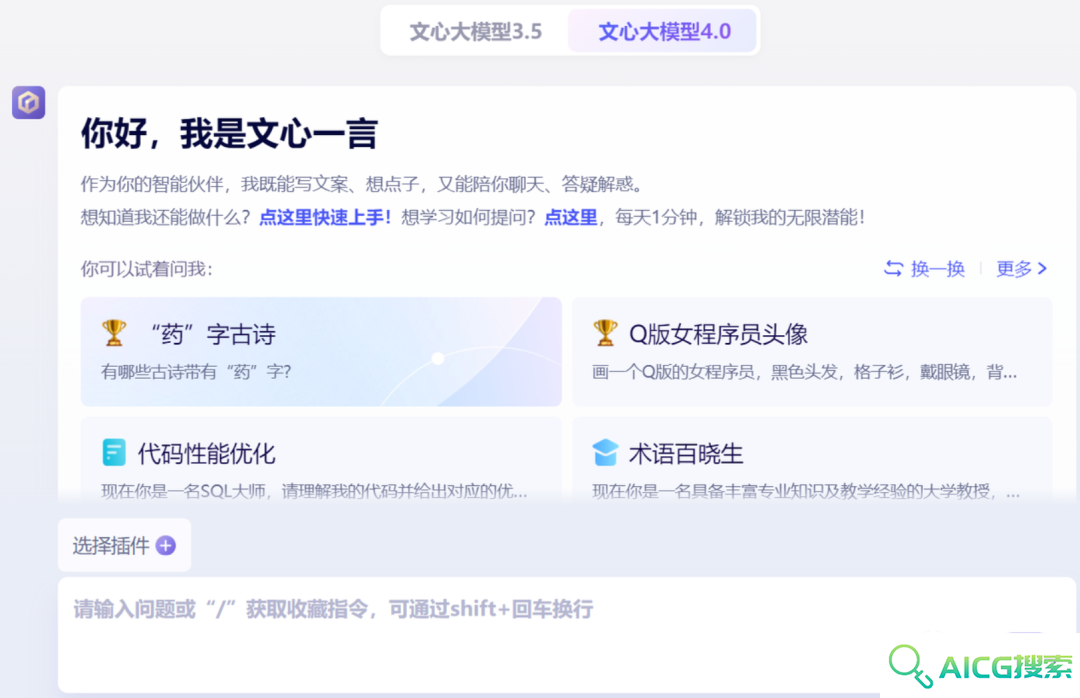Expand the chevron next to 更多
Screen dimensions: 1080x698
point(1042,268)
